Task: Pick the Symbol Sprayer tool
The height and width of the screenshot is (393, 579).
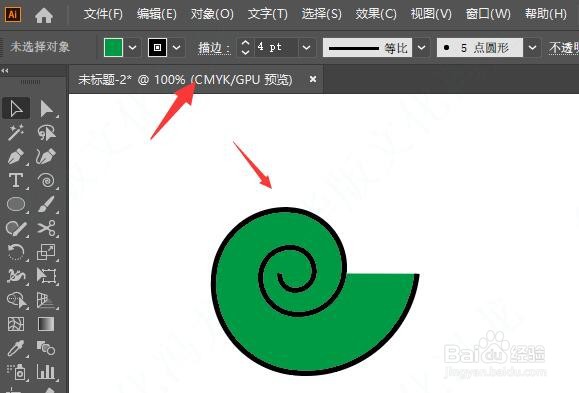Action: [x=16, y=372]
